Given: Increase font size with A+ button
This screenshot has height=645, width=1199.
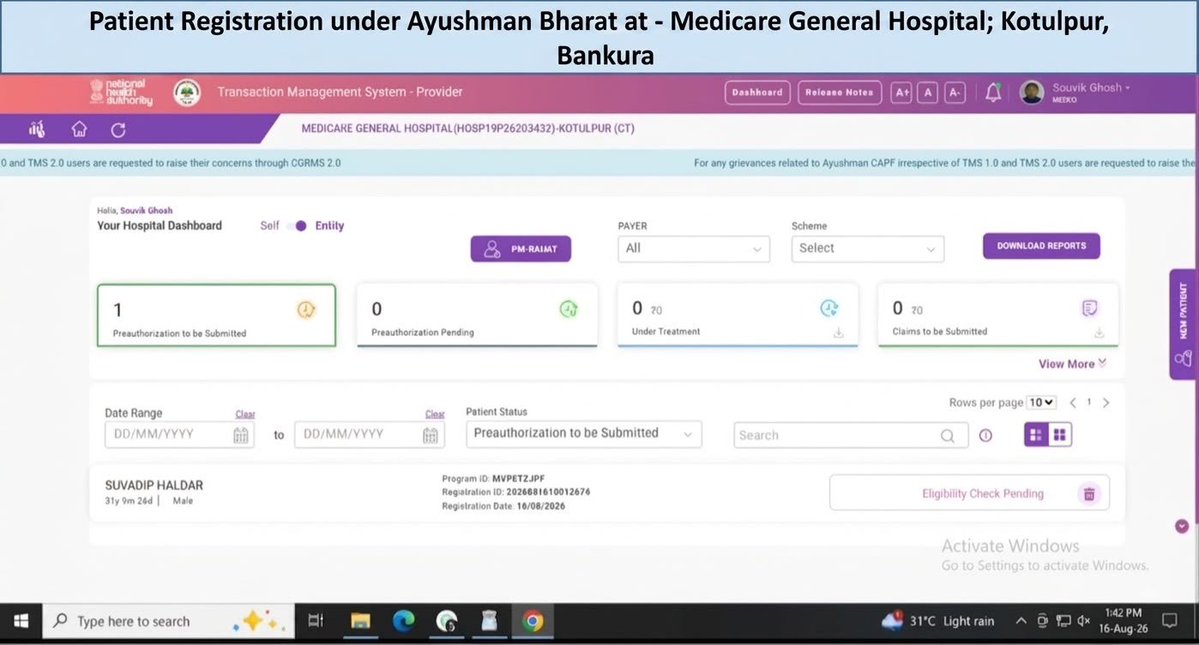Looking at the screenshot, I should pos(902,92).
